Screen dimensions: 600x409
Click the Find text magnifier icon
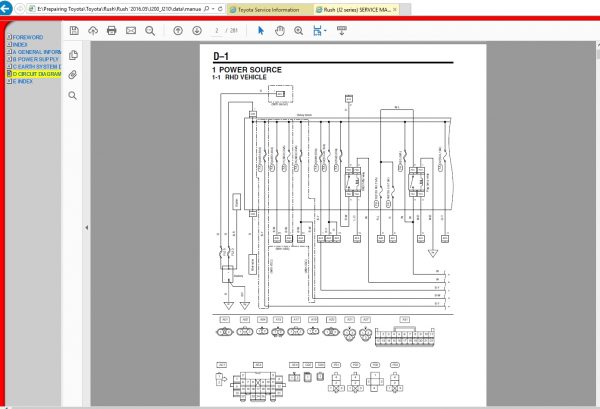click(x=150, y=31)
